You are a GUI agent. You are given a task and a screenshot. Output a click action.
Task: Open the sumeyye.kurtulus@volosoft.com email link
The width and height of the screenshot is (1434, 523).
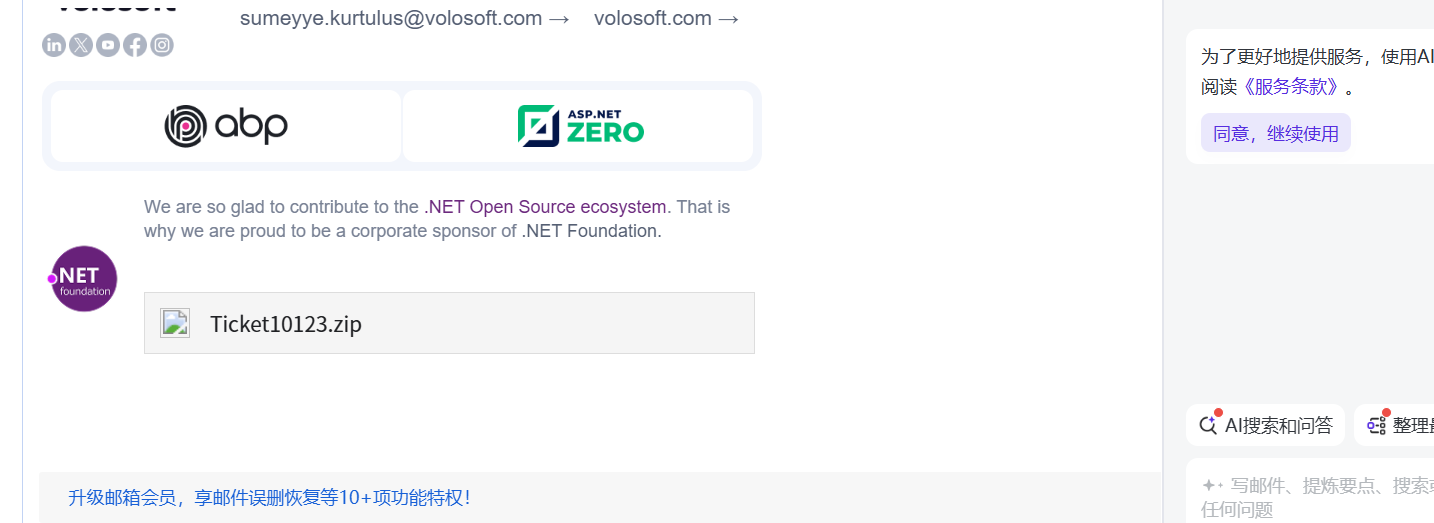coord(404,18)
